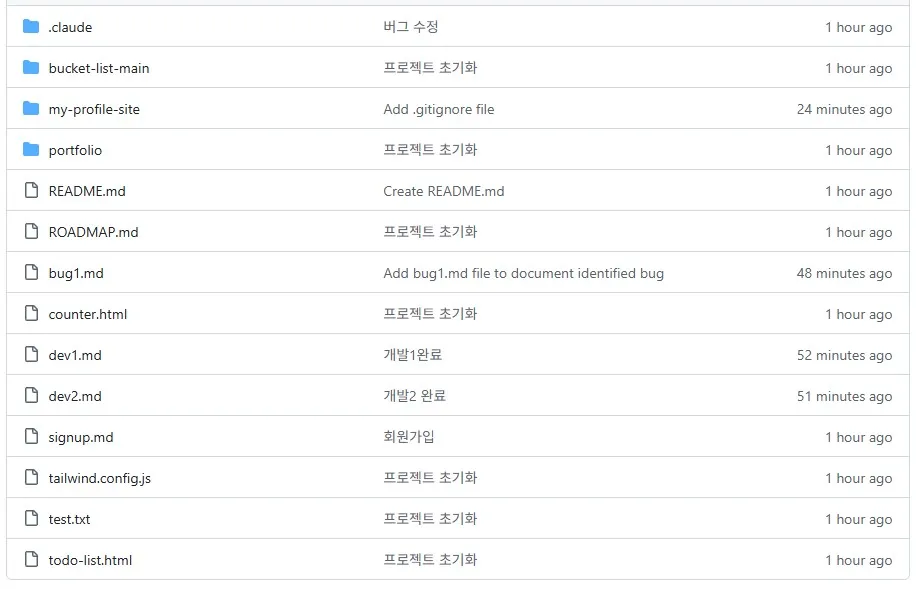The image size is (920, 589).
Task: Click the file icon beside README.md
Action: coord(31,191)
